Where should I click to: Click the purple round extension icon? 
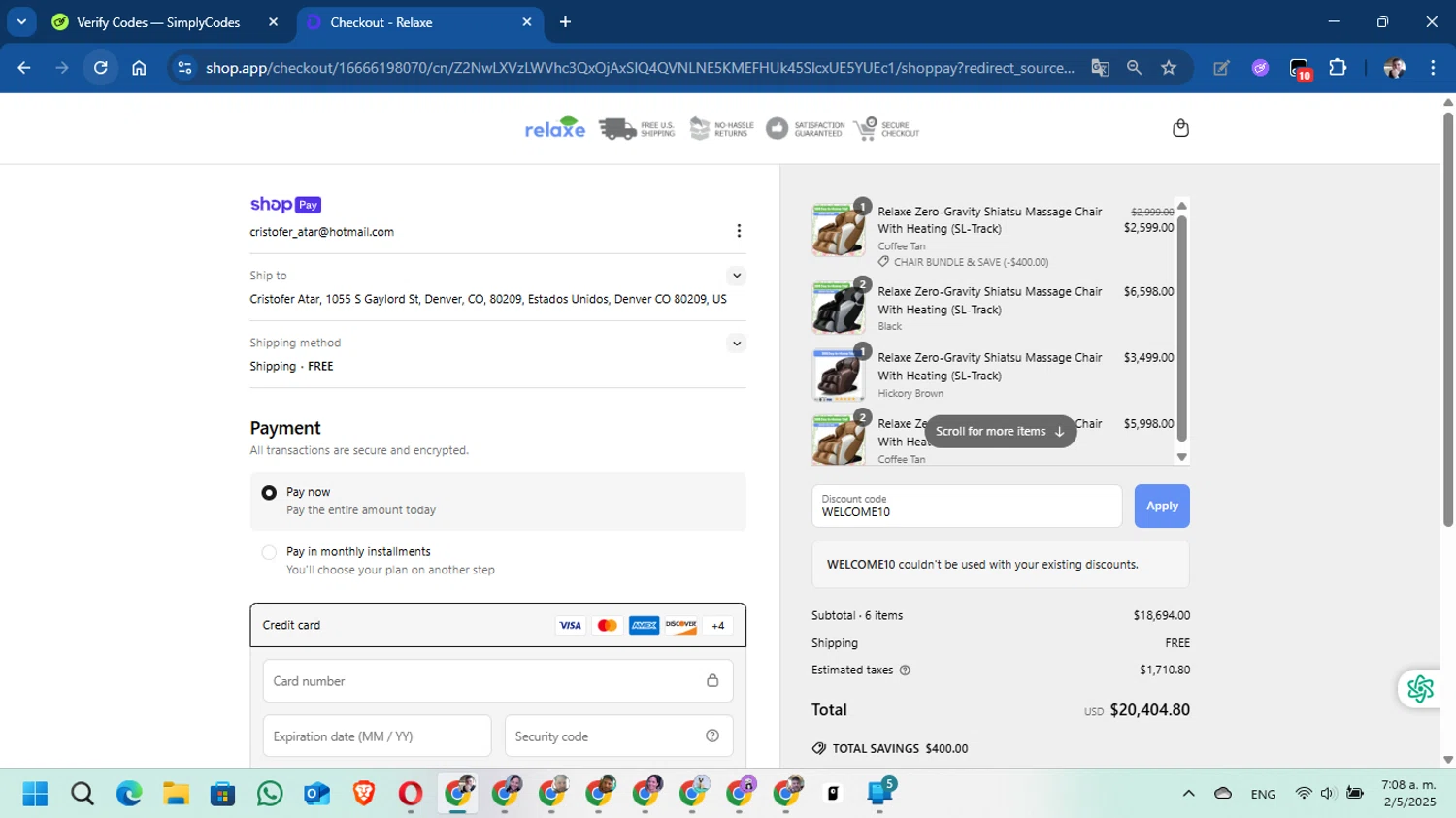[1260, 68]
